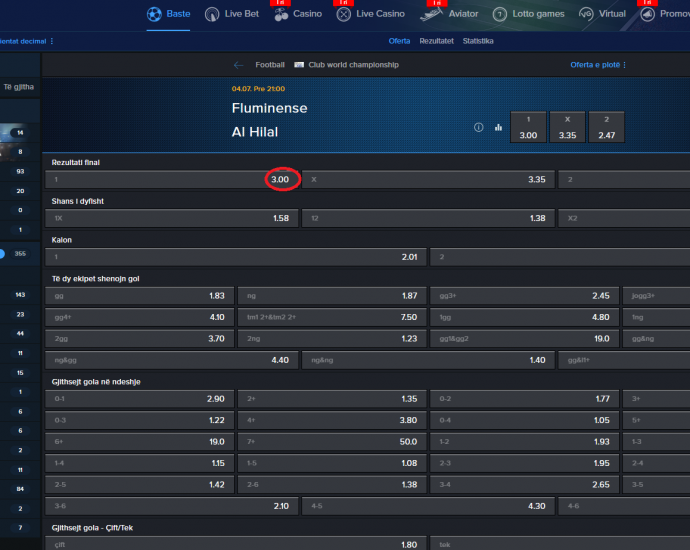Pick total goals 3-6 at 2.10

(172, 506)
